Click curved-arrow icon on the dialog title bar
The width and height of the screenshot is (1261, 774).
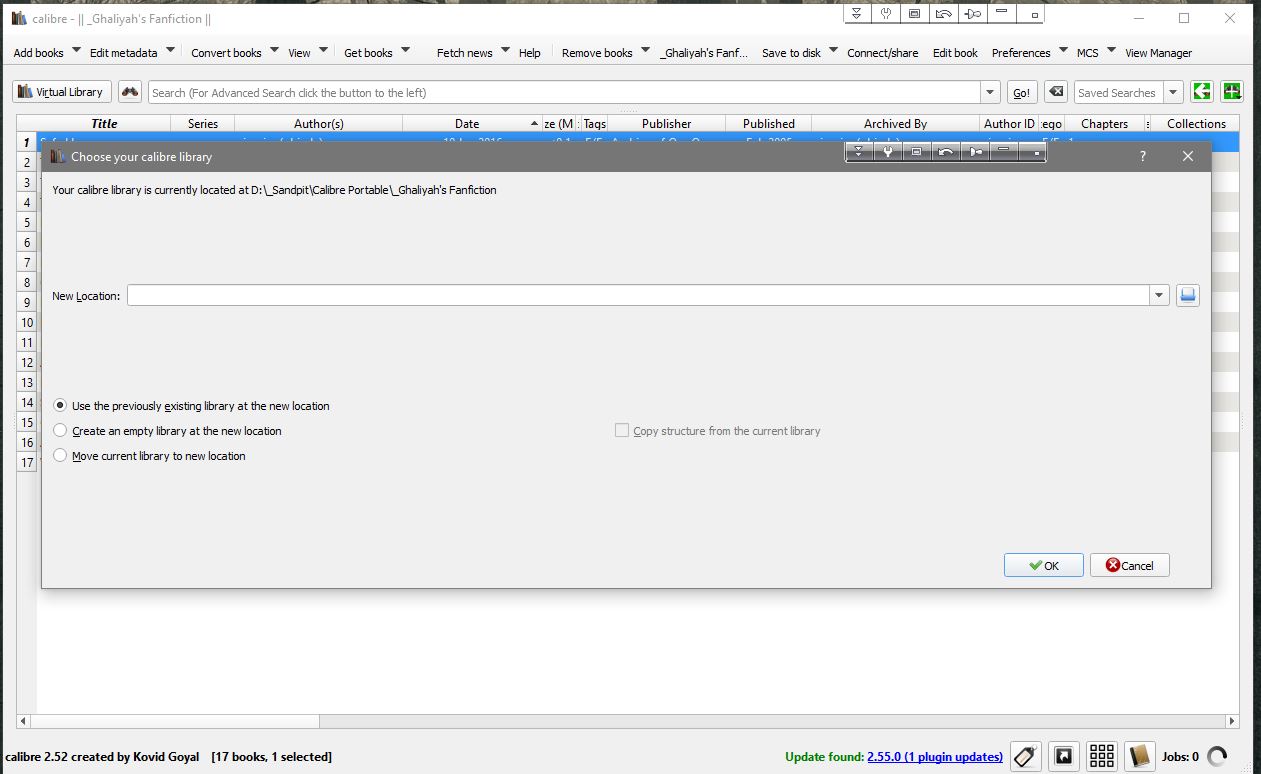click(x=945, y=152)
